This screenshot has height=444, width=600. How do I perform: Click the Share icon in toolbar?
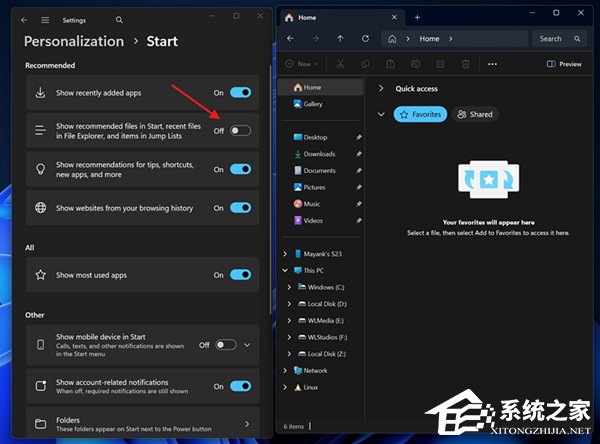tap(440, 64)
